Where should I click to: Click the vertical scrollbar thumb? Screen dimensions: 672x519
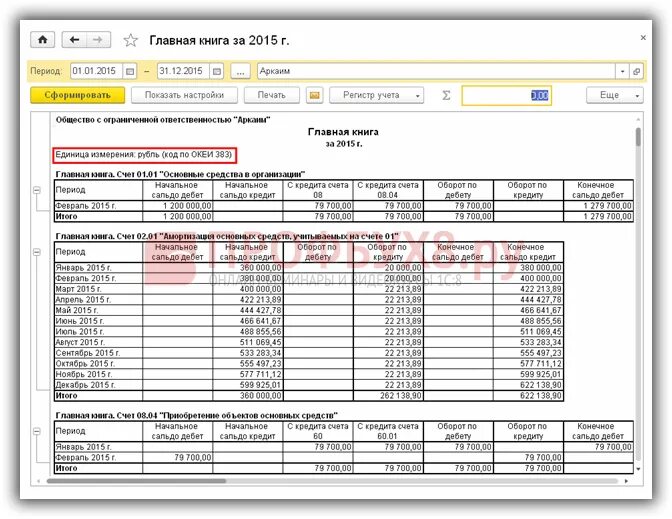pos(638,137)
